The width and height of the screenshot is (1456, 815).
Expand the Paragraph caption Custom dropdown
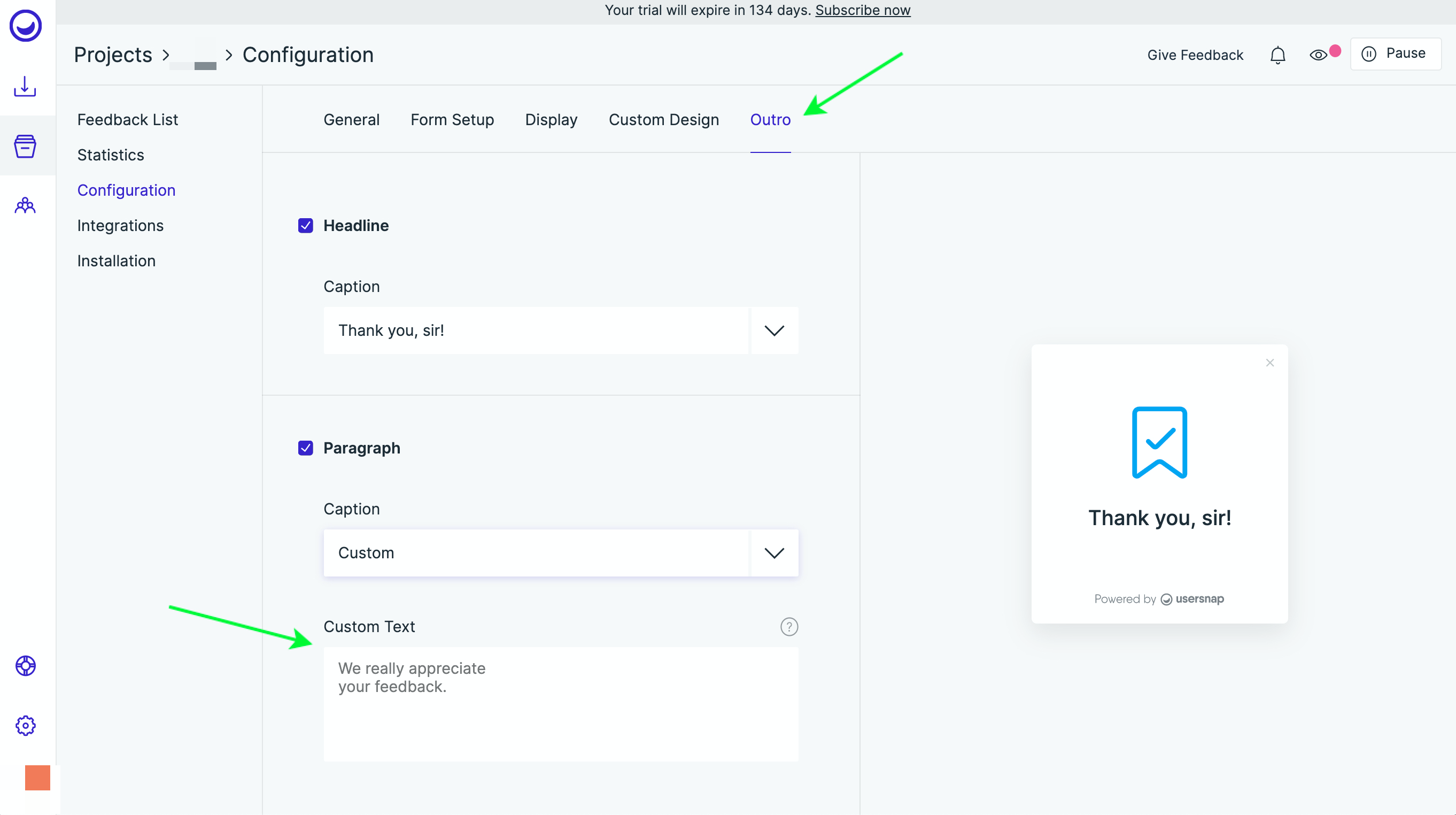774,552
